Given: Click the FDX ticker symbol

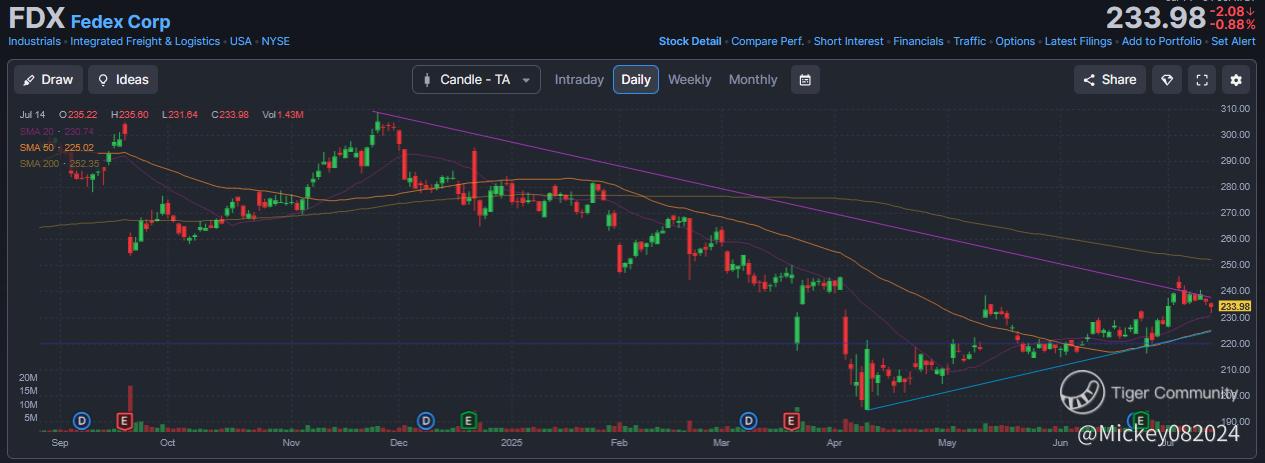Looking at the screenshot, I should (x=37, y=19).
